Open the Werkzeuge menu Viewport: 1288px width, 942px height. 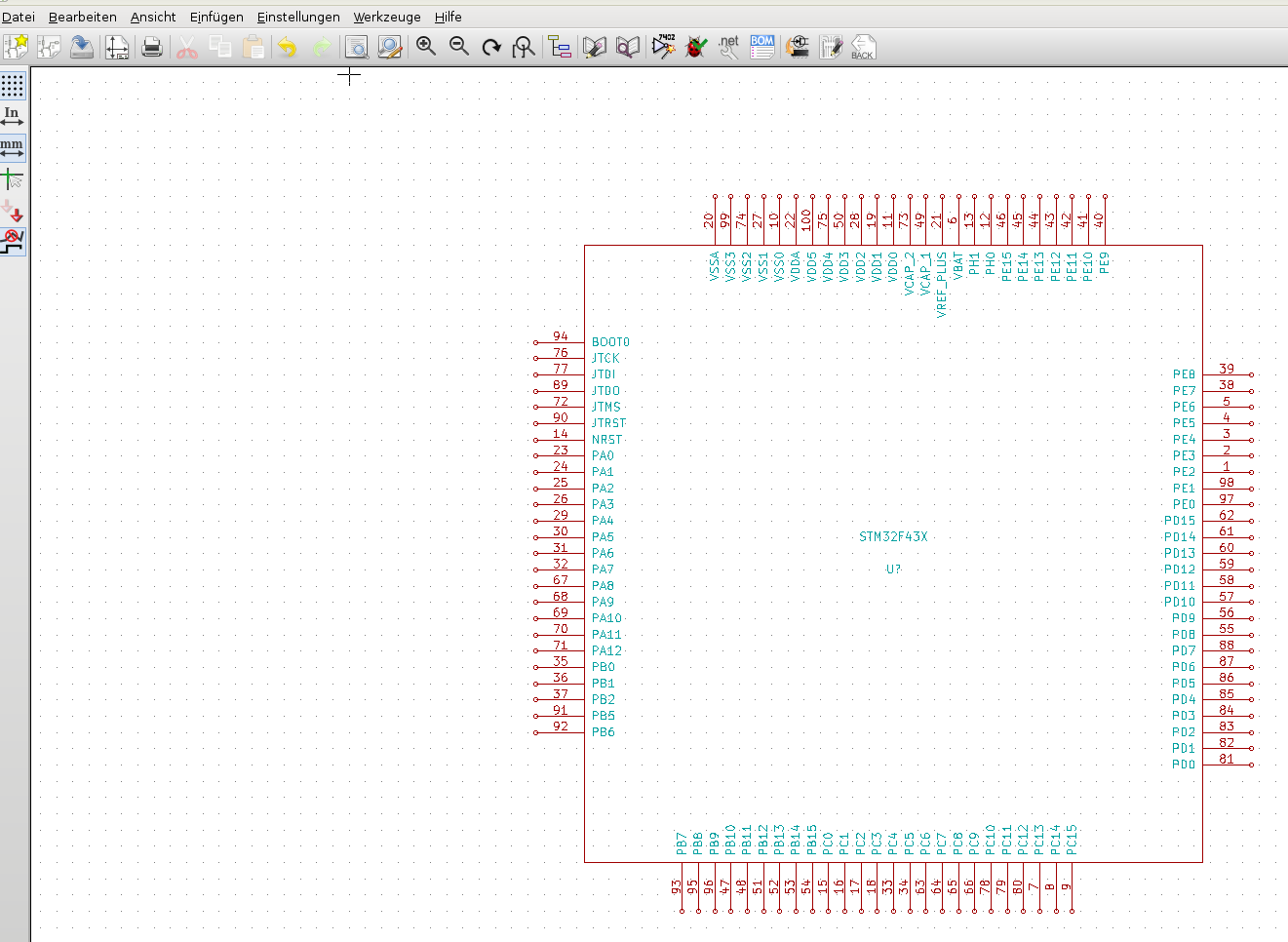[387, 17]
